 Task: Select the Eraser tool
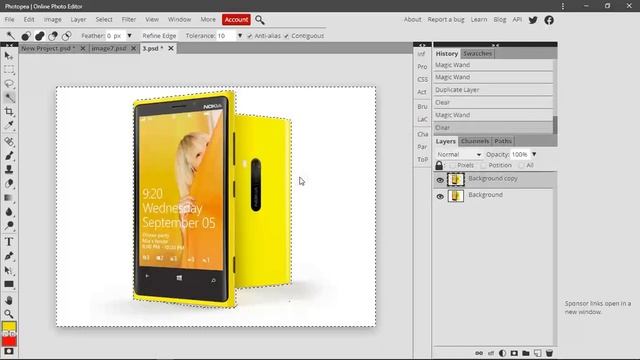pos(9,184)
